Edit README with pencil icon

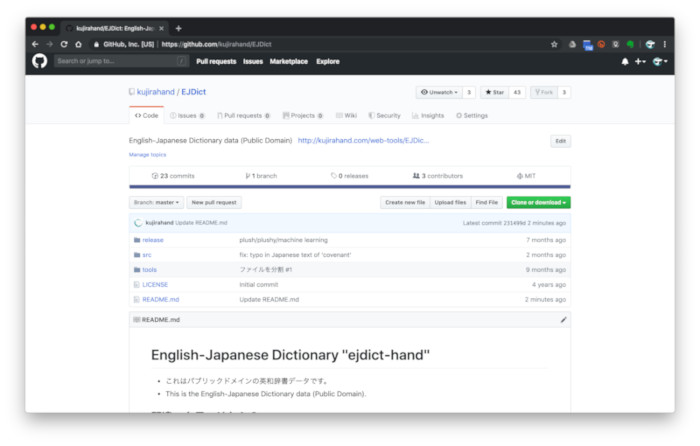coord(563,320)
